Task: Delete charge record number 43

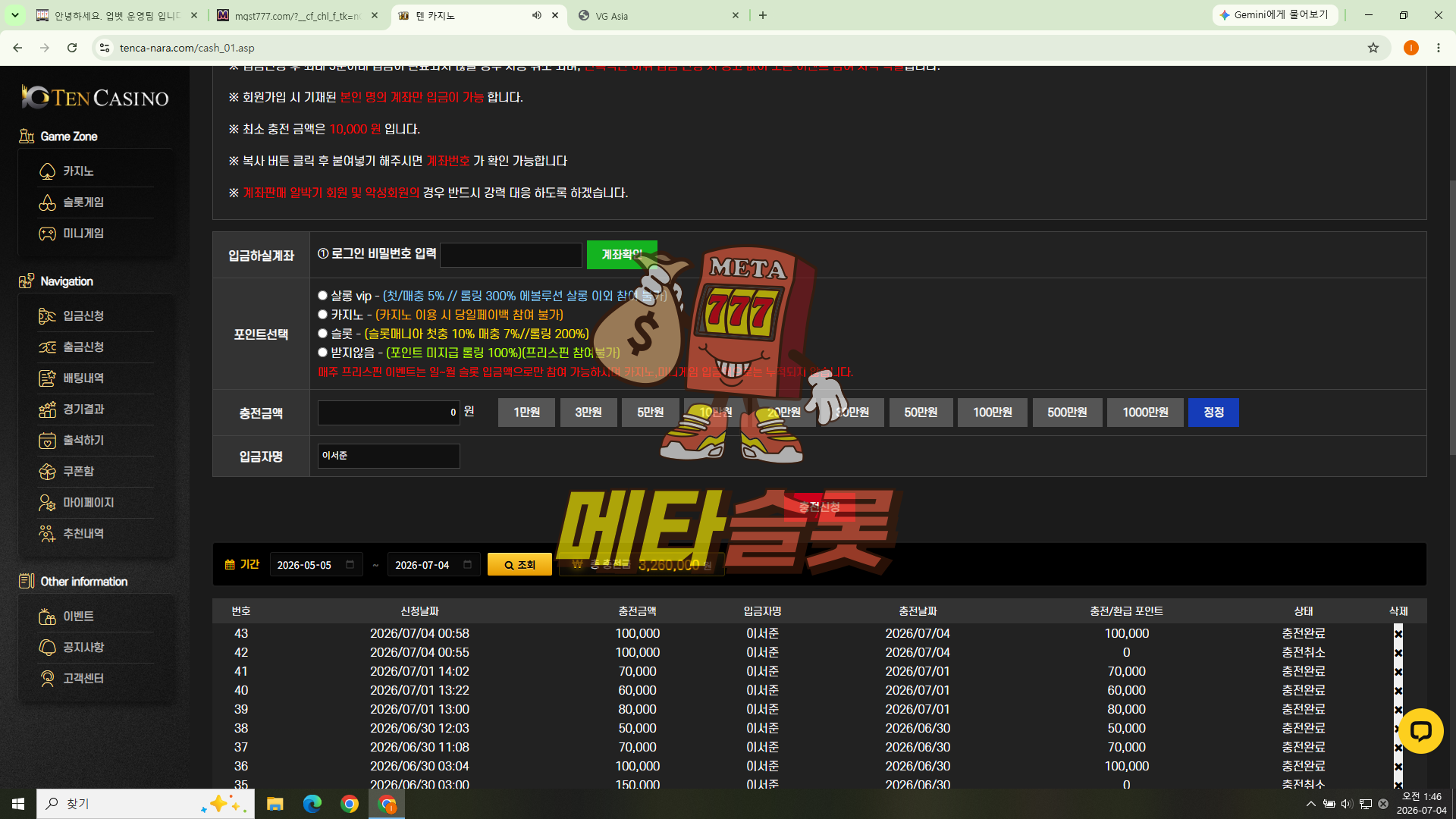Action: (1398, 634)
